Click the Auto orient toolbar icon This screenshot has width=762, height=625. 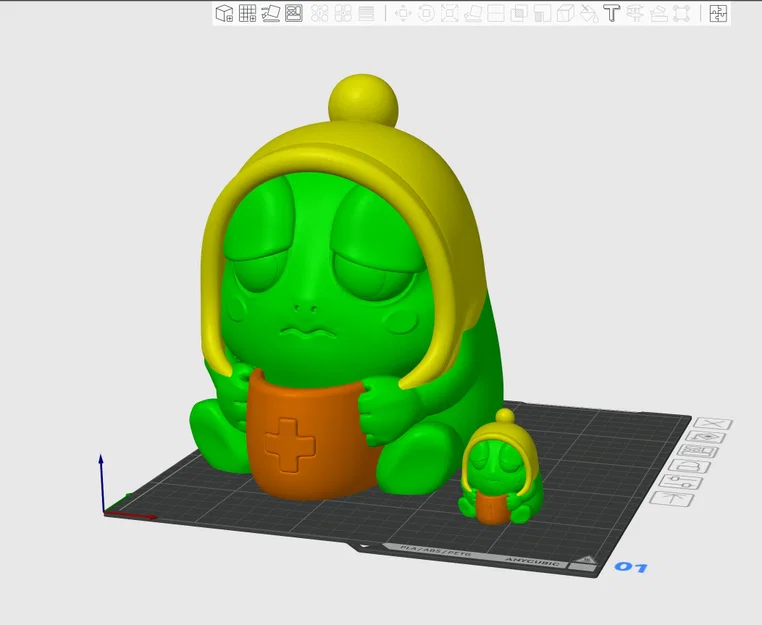(271, 13)
